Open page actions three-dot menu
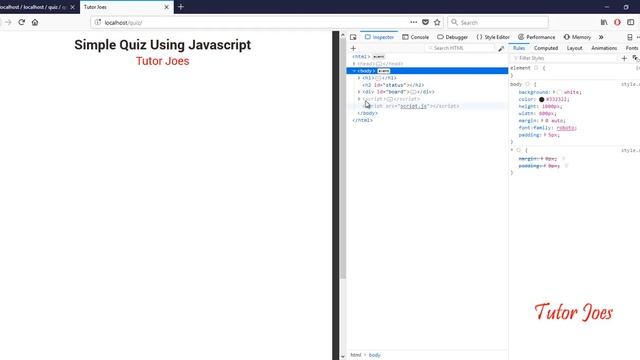The width and height of the screenshot is (640, 360). click(x=413, y=22)
